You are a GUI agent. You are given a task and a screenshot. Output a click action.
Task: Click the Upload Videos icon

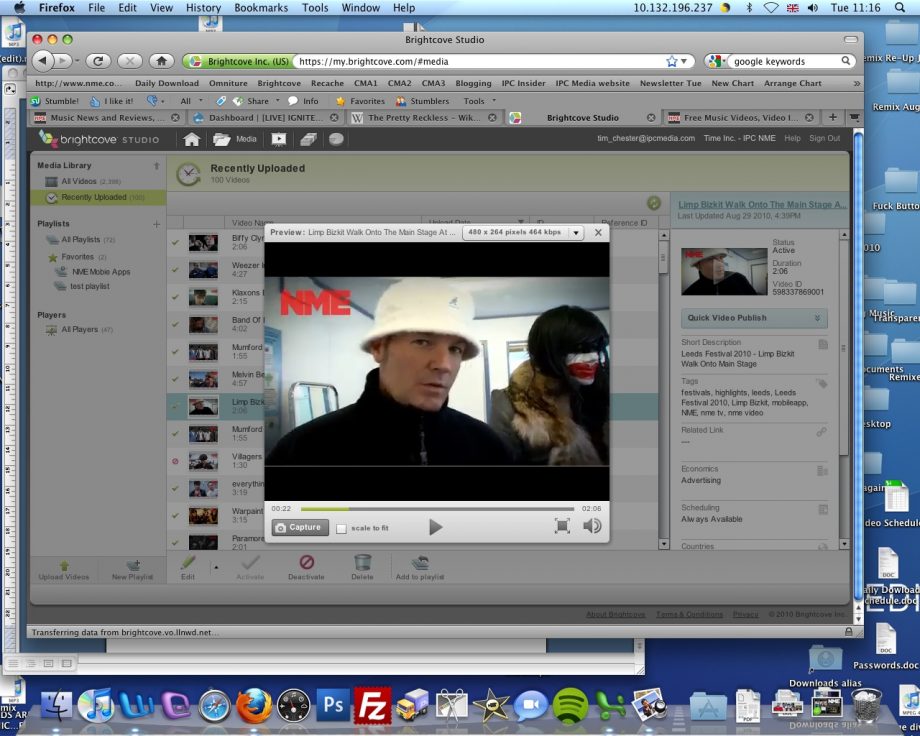[x=64, y=566]
